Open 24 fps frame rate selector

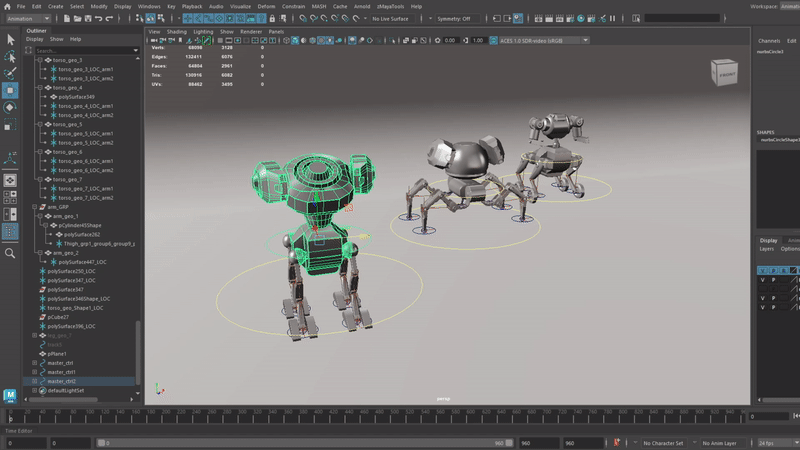778,443
